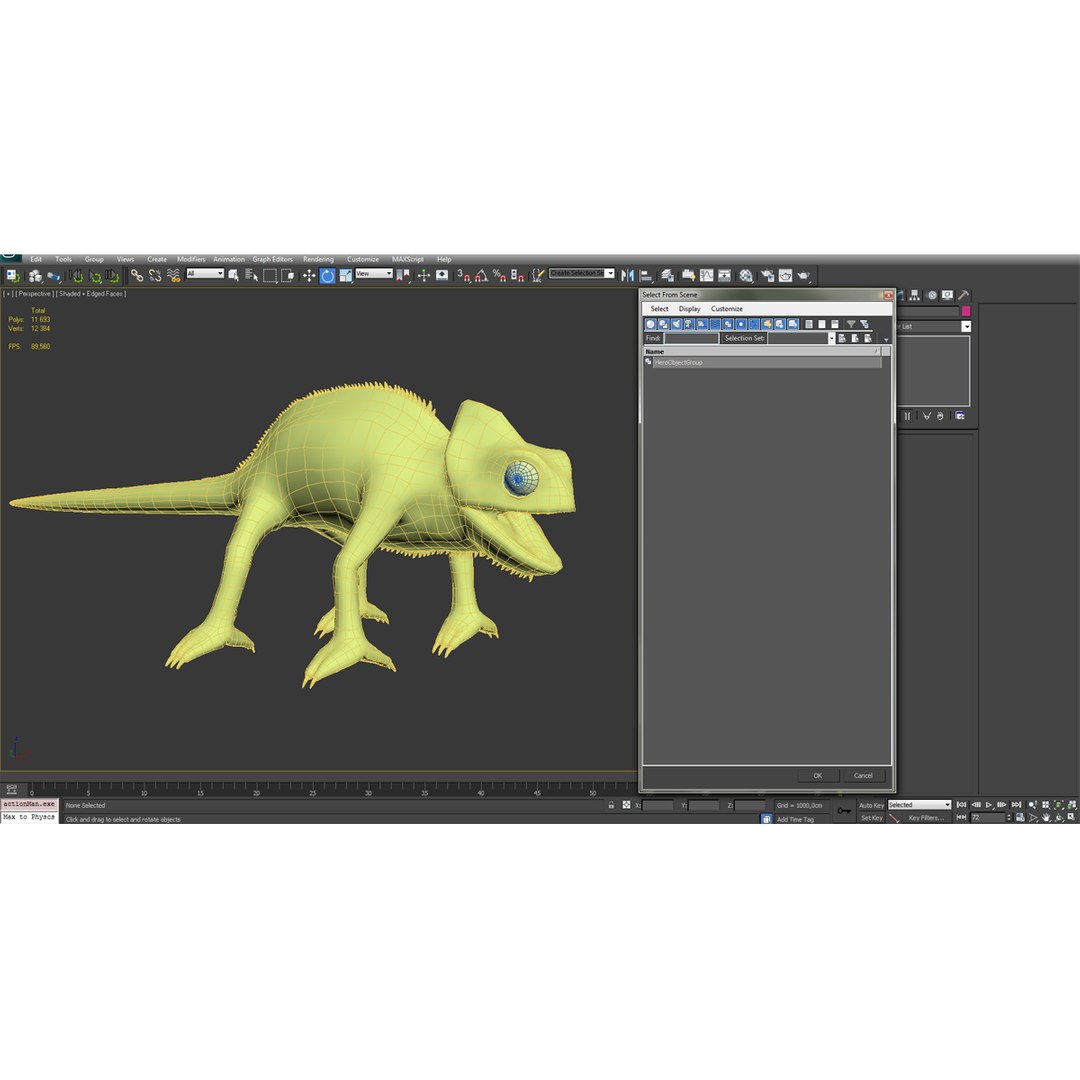
Task: Choose the Bind to Space Warp tool
Action: coord(174,276)
